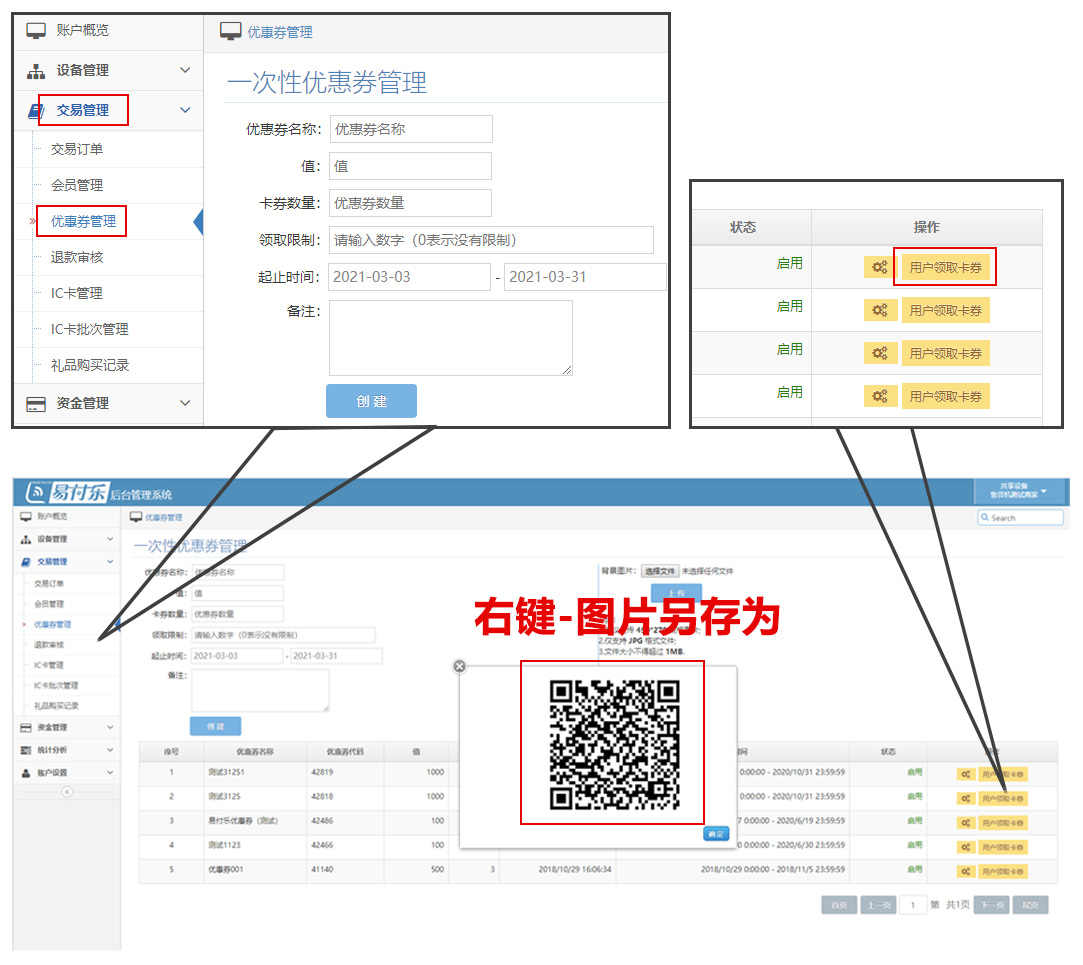The height and width of the screenshot is (965, 1083).
Task: Click the 优惠券代码 column header in table
Action: coord(345,752)
